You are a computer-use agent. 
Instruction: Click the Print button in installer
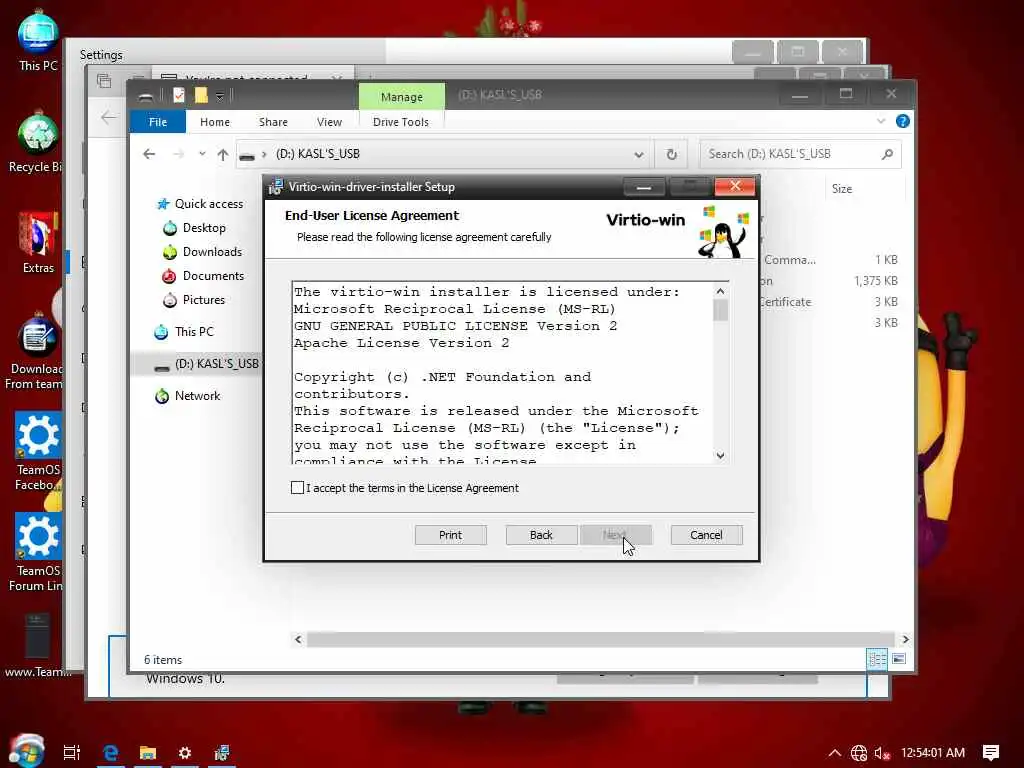tap(451, 535)
